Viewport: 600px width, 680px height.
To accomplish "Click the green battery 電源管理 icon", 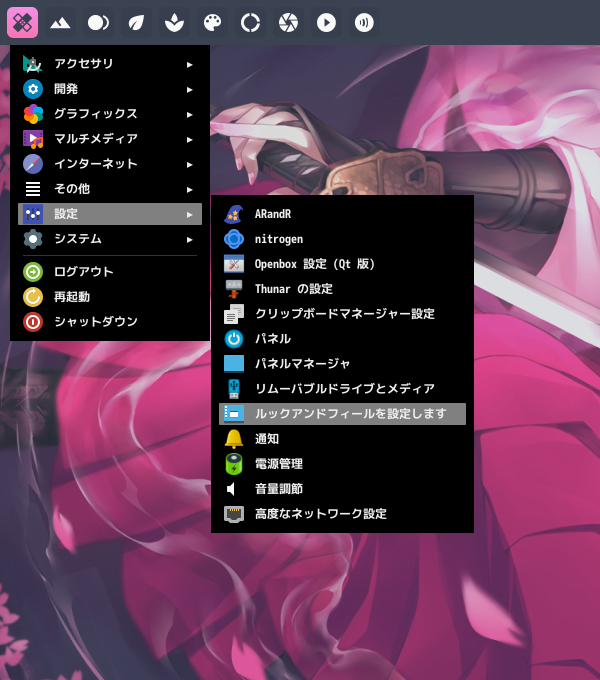I will coord(234,464).
